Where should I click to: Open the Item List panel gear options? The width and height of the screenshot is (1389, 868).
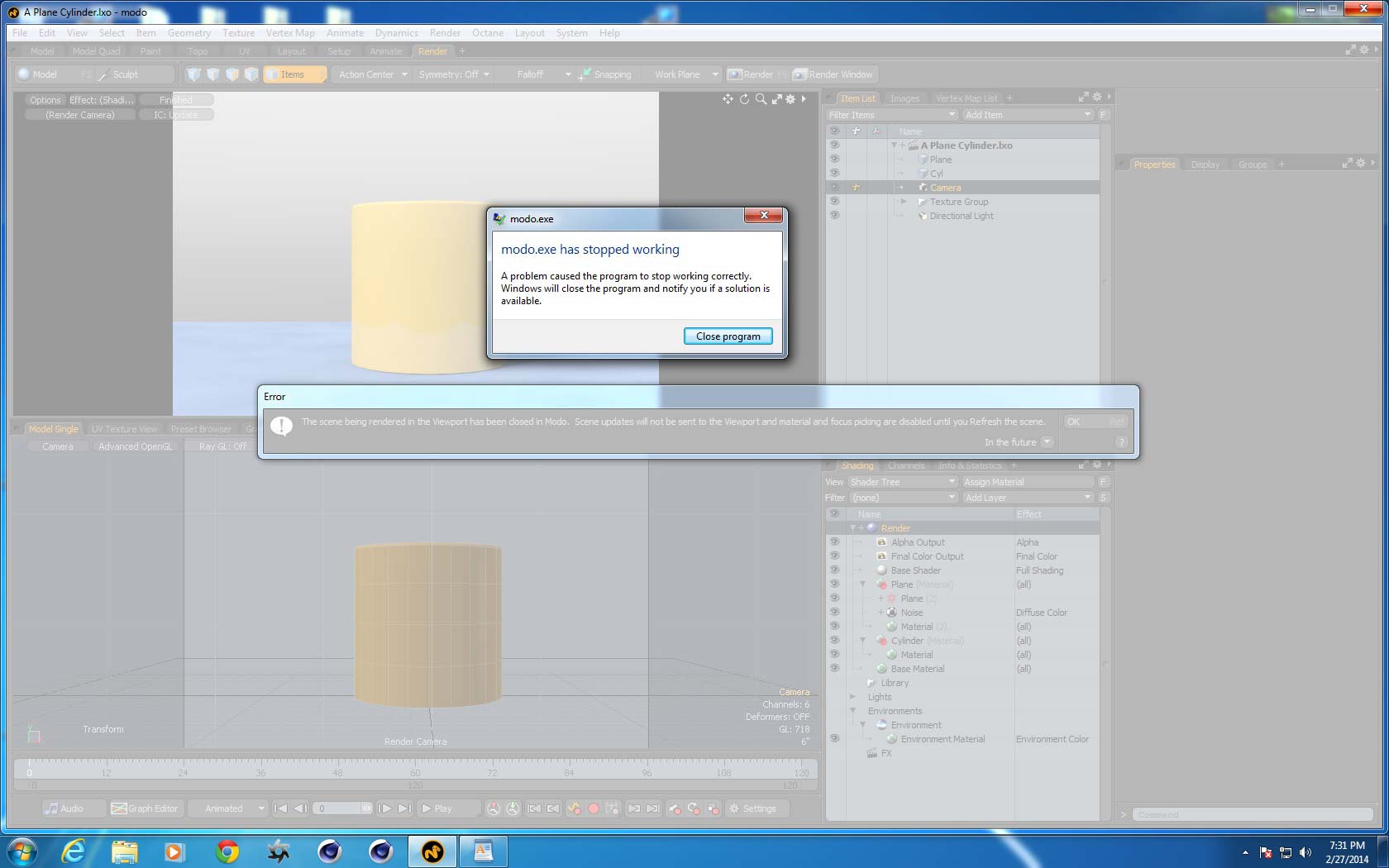[1097, 98]
